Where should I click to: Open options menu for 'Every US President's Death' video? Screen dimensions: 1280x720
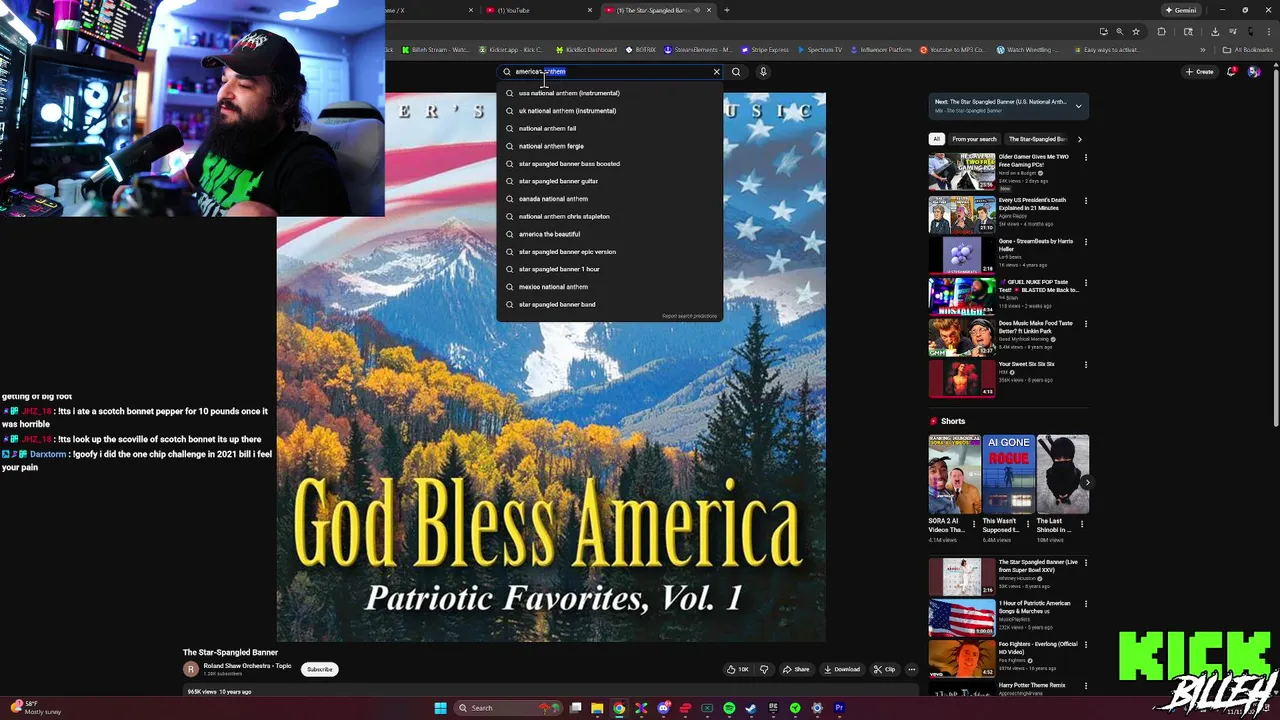(x=1085, y=200)
